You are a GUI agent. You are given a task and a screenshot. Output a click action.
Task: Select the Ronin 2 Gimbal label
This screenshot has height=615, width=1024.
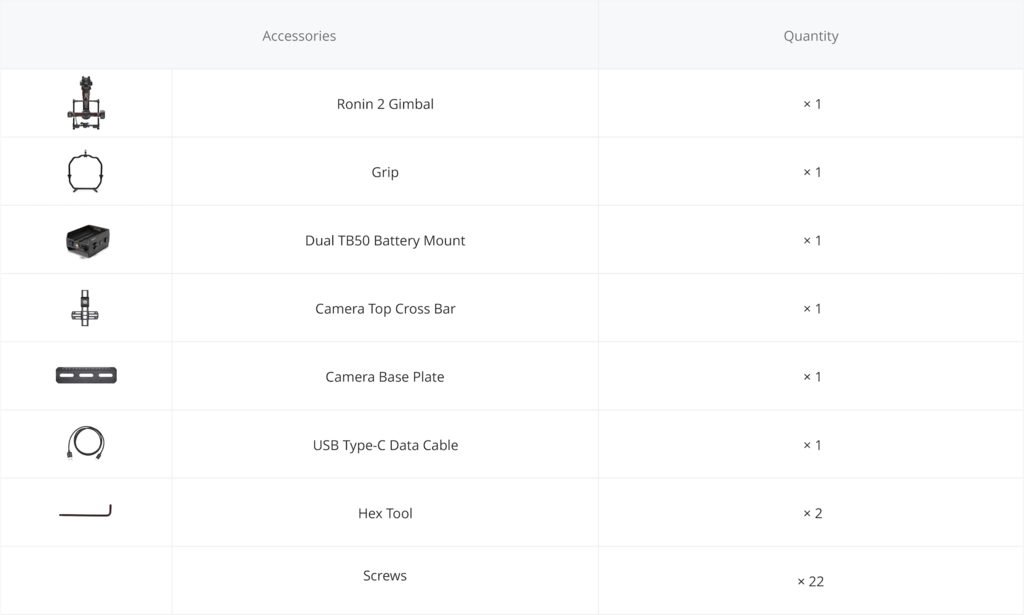(385, 104)
